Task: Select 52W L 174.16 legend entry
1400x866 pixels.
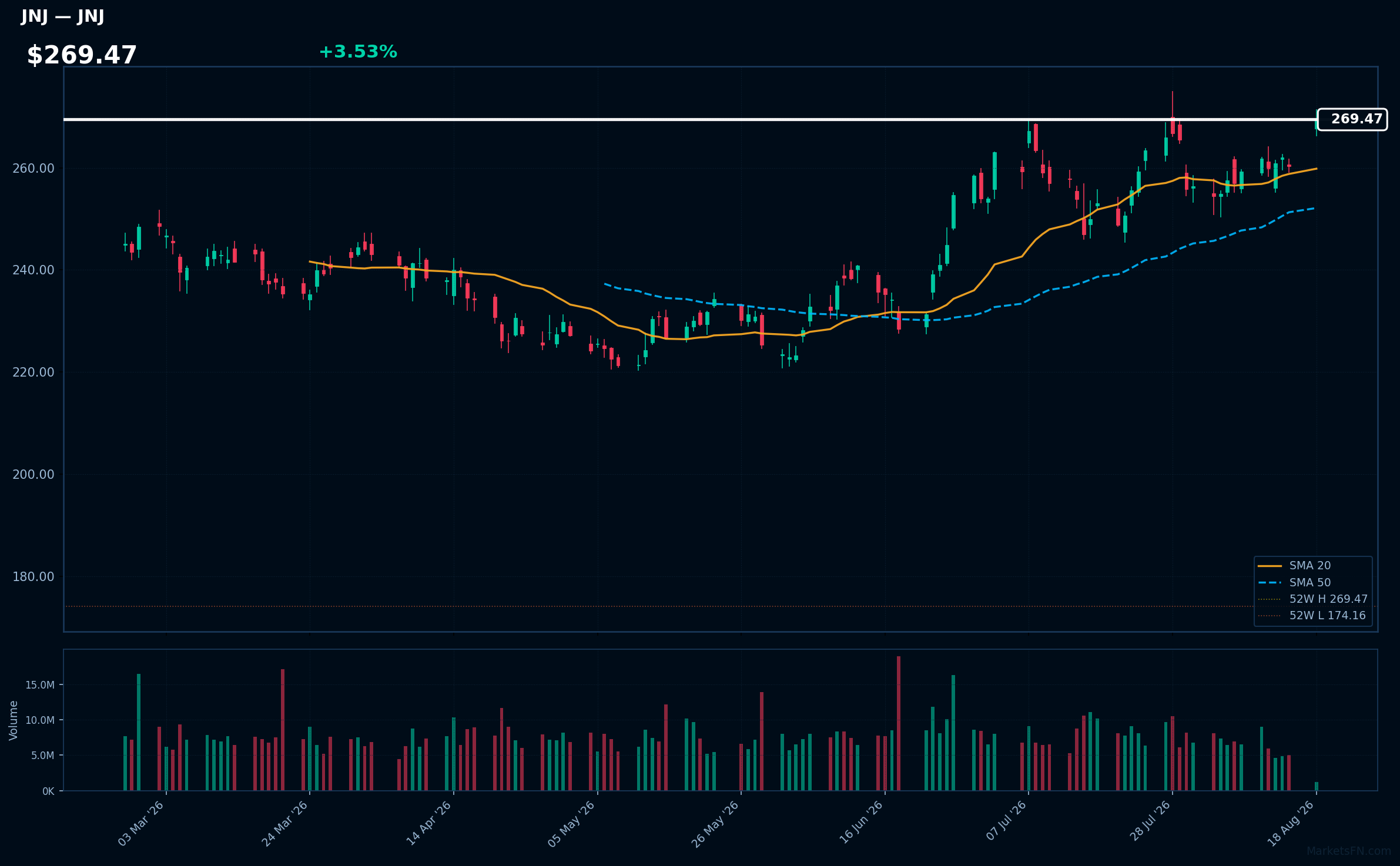Action: click(x=1311, y=615)
